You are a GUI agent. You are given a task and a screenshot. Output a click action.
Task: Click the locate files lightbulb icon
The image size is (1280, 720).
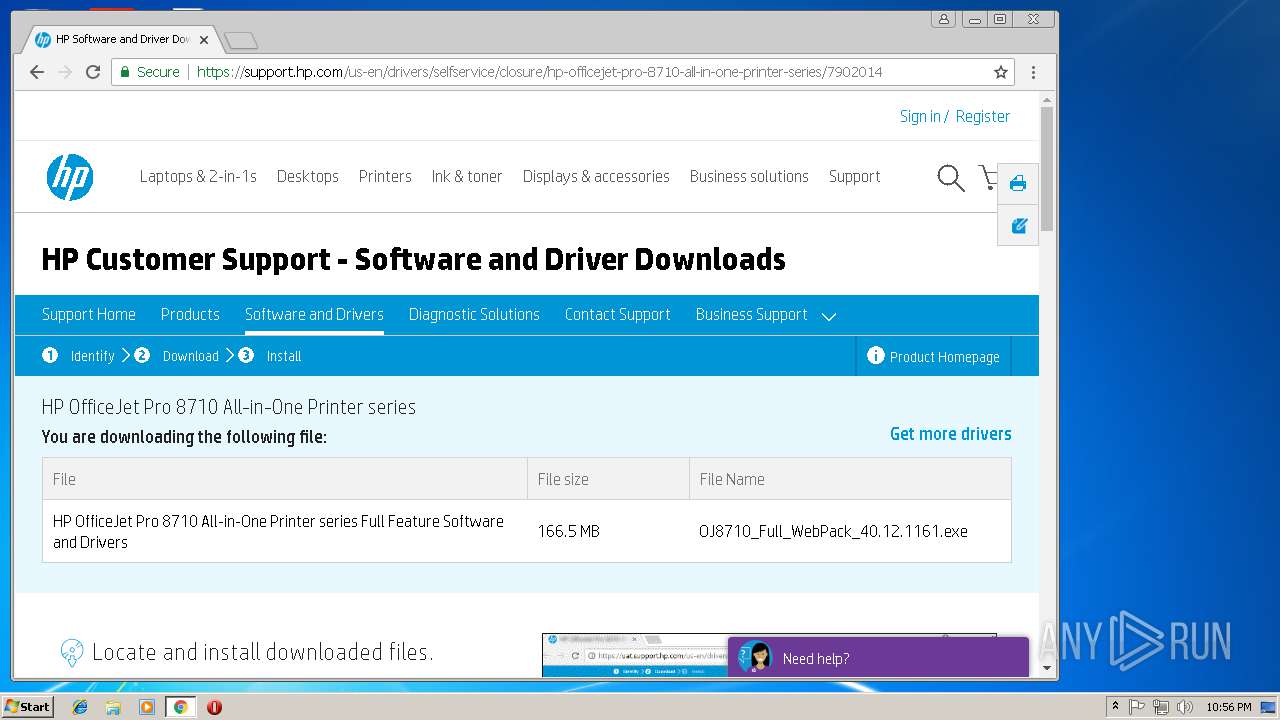[72, 653]
